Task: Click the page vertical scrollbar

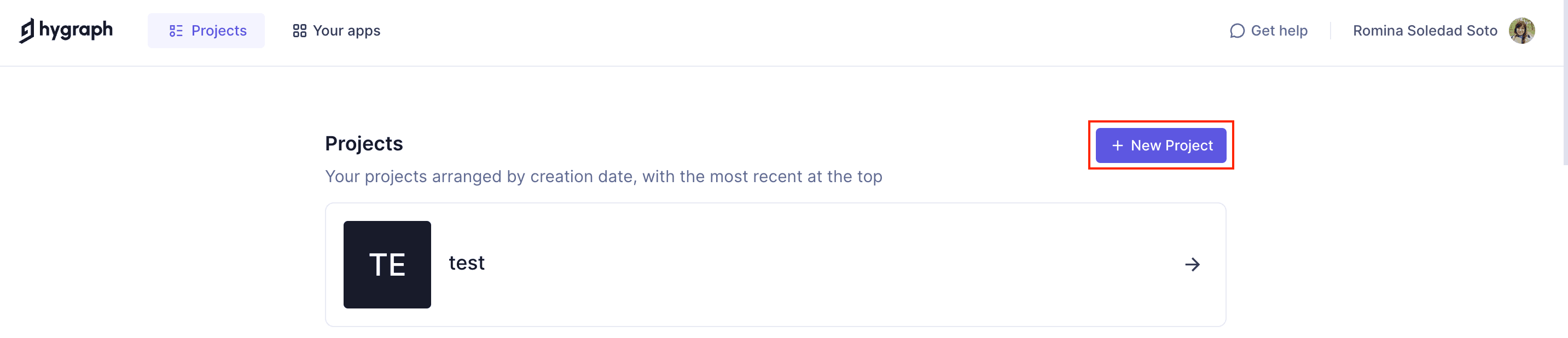Action: point(1564,85)
